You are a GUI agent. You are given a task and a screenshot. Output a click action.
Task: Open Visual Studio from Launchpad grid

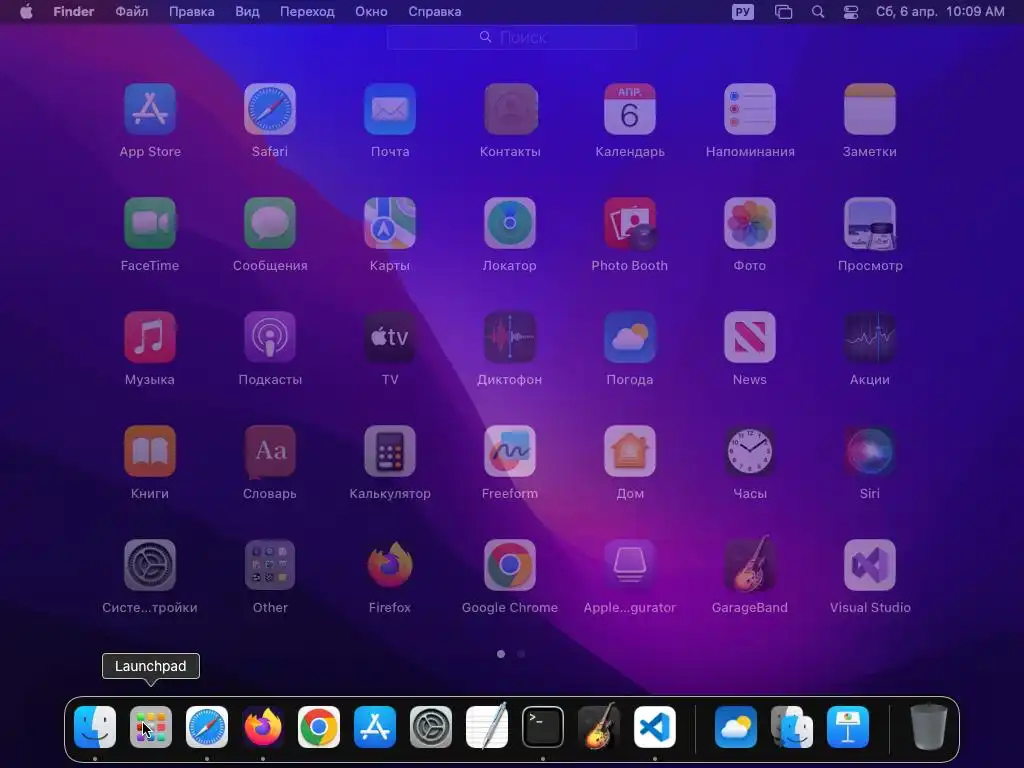point(870,565)
